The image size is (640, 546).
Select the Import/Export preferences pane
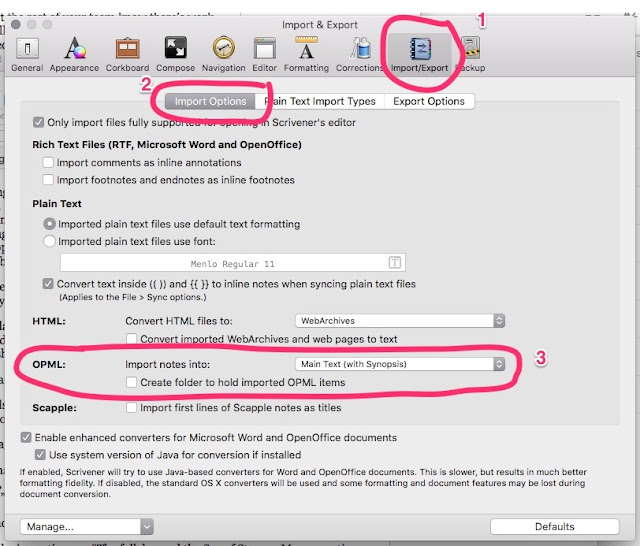tap(420, 55)
